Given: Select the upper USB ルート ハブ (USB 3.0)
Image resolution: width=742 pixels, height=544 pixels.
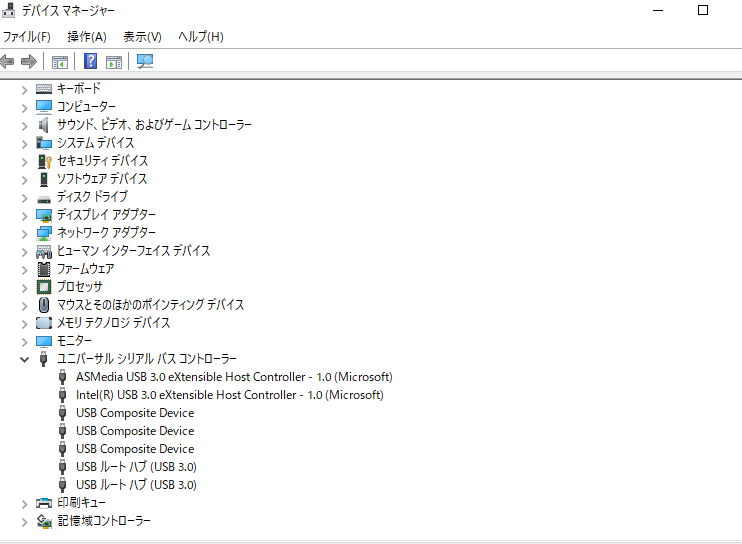Looking at the screenshot, I should (x=136, y=467).
